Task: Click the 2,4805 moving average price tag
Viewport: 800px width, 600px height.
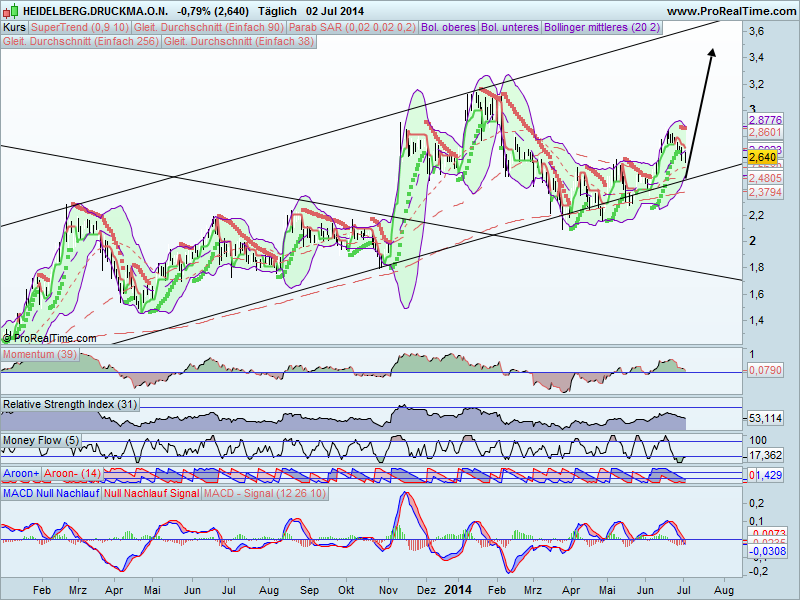Action: 765,178
